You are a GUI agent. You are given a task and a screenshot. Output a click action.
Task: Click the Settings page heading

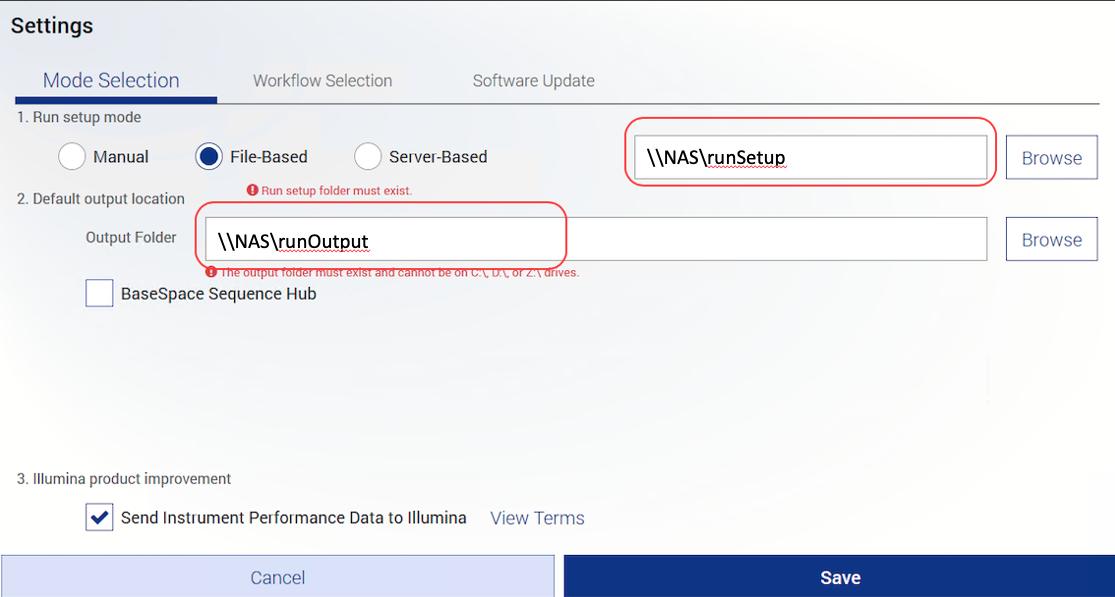(52, 26)
